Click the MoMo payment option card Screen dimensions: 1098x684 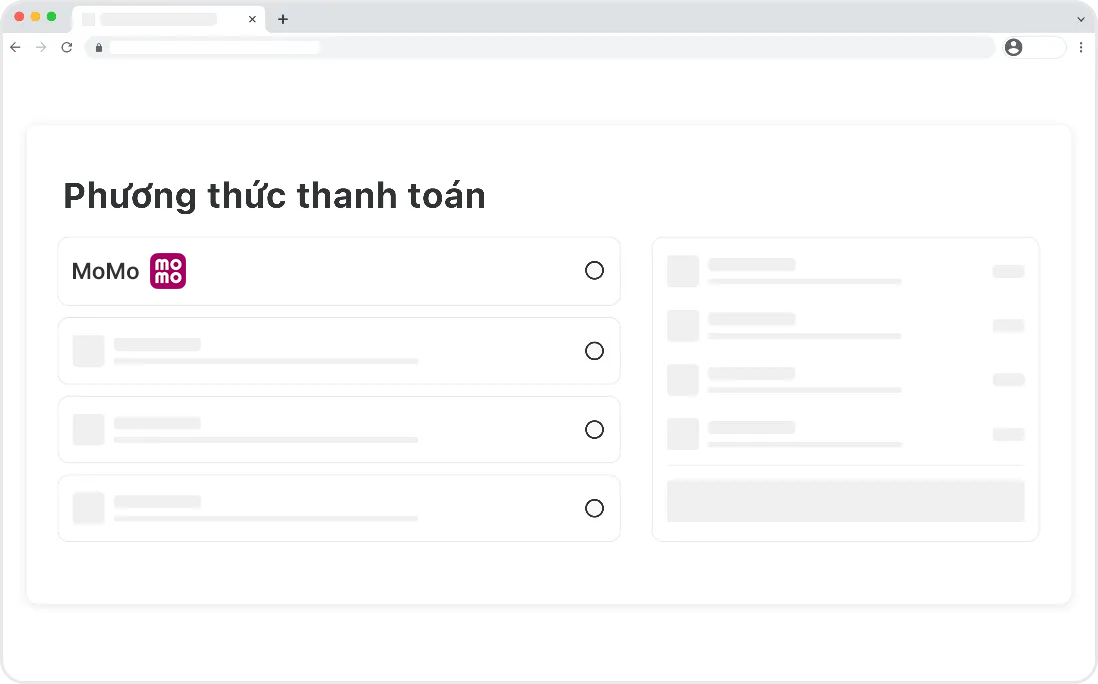339,271
